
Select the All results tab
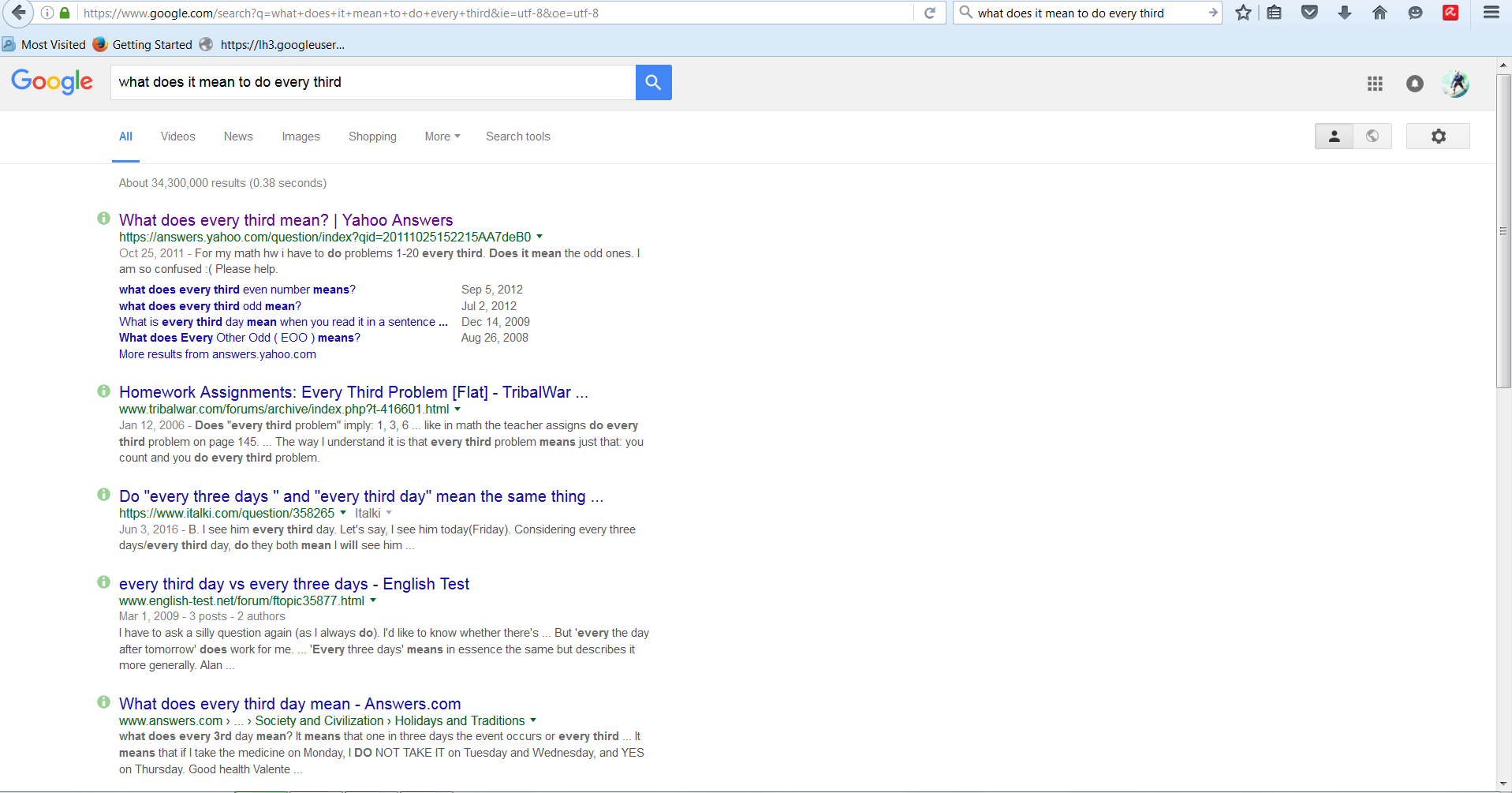[125, 137]
